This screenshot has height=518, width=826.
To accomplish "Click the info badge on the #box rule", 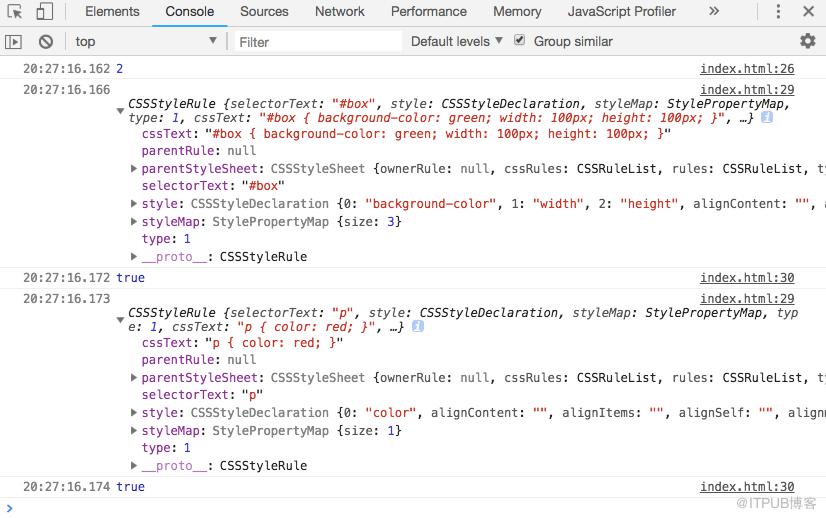I will click(767, 118).
